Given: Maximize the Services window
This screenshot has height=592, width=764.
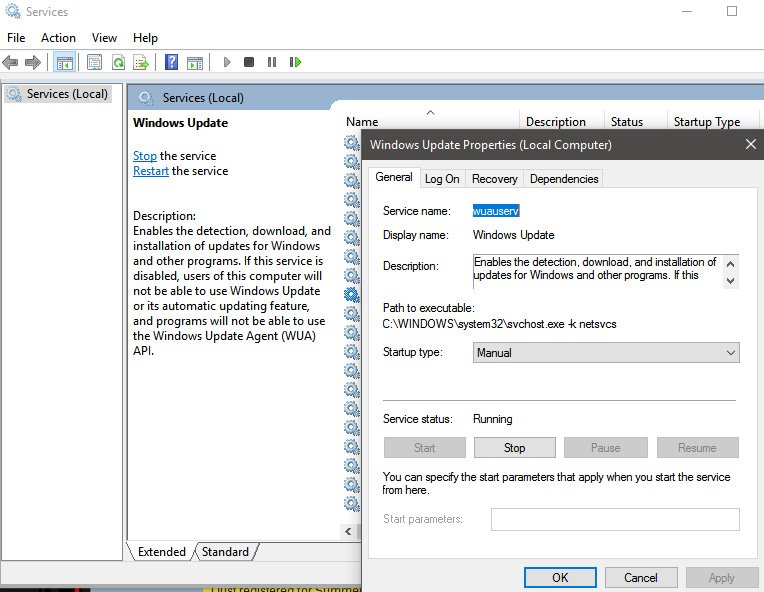Looking at the screenshot, I should [x=731, y=11].
